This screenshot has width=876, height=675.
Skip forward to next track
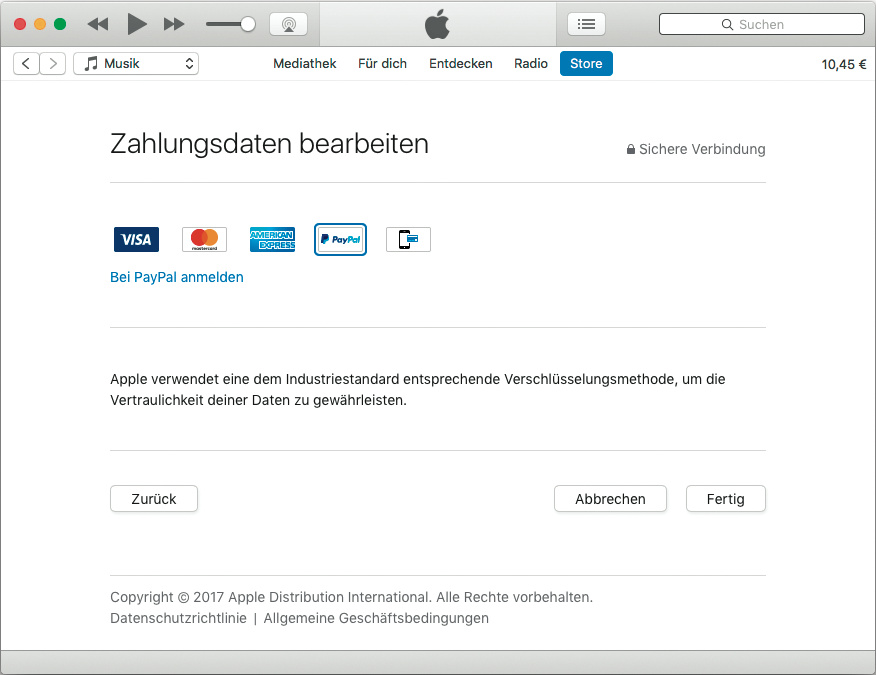point(174,24)
